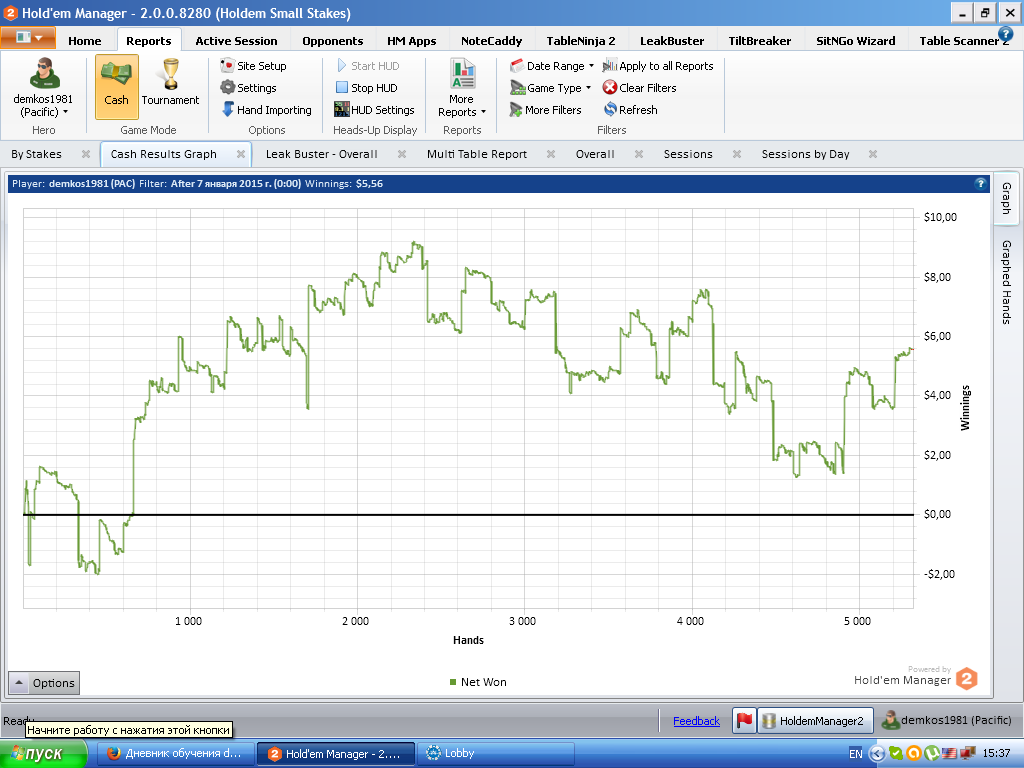
Task: Open the network connection tray icon
Action: click(967, 753)
